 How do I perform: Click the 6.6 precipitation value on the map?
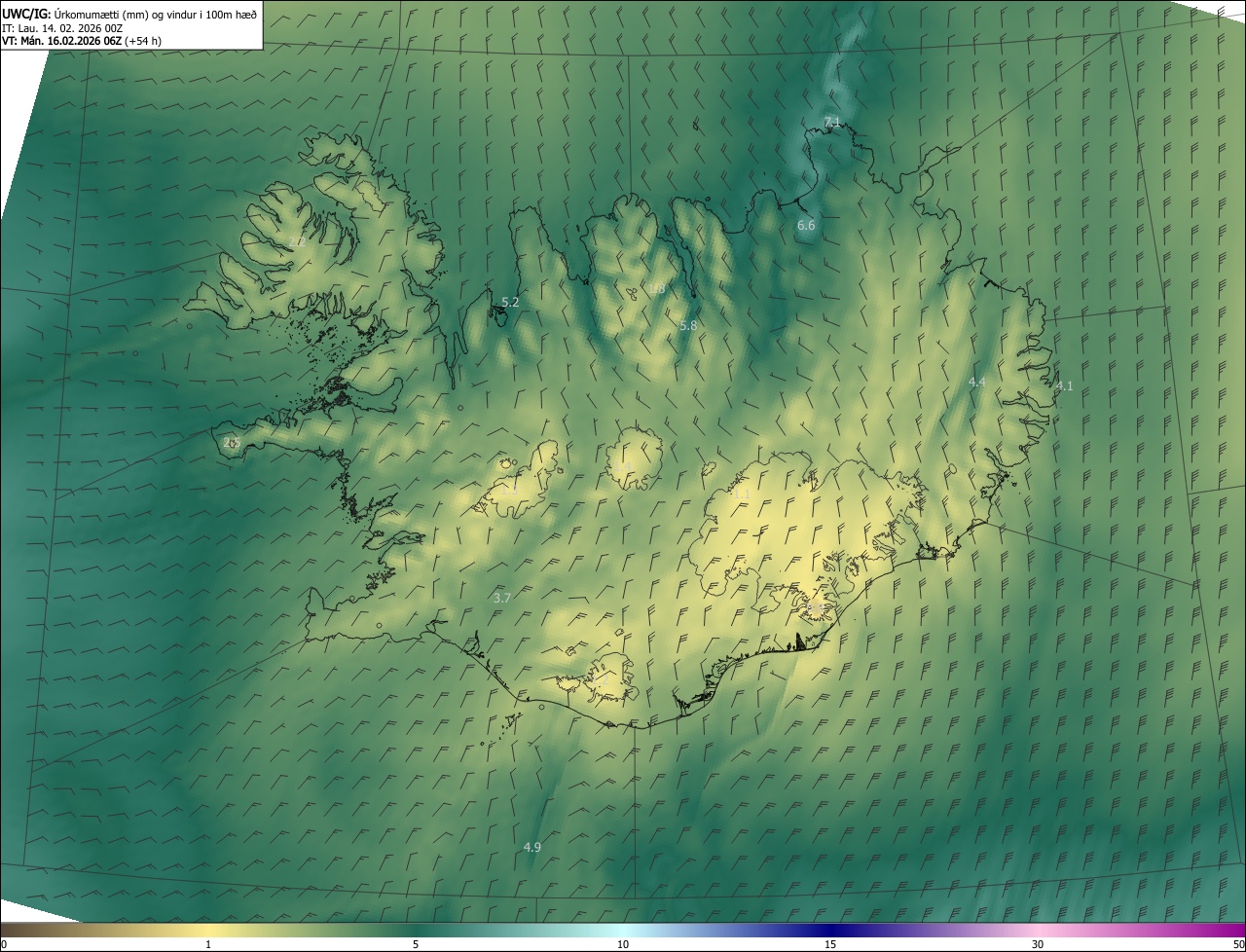coord(806,226)
